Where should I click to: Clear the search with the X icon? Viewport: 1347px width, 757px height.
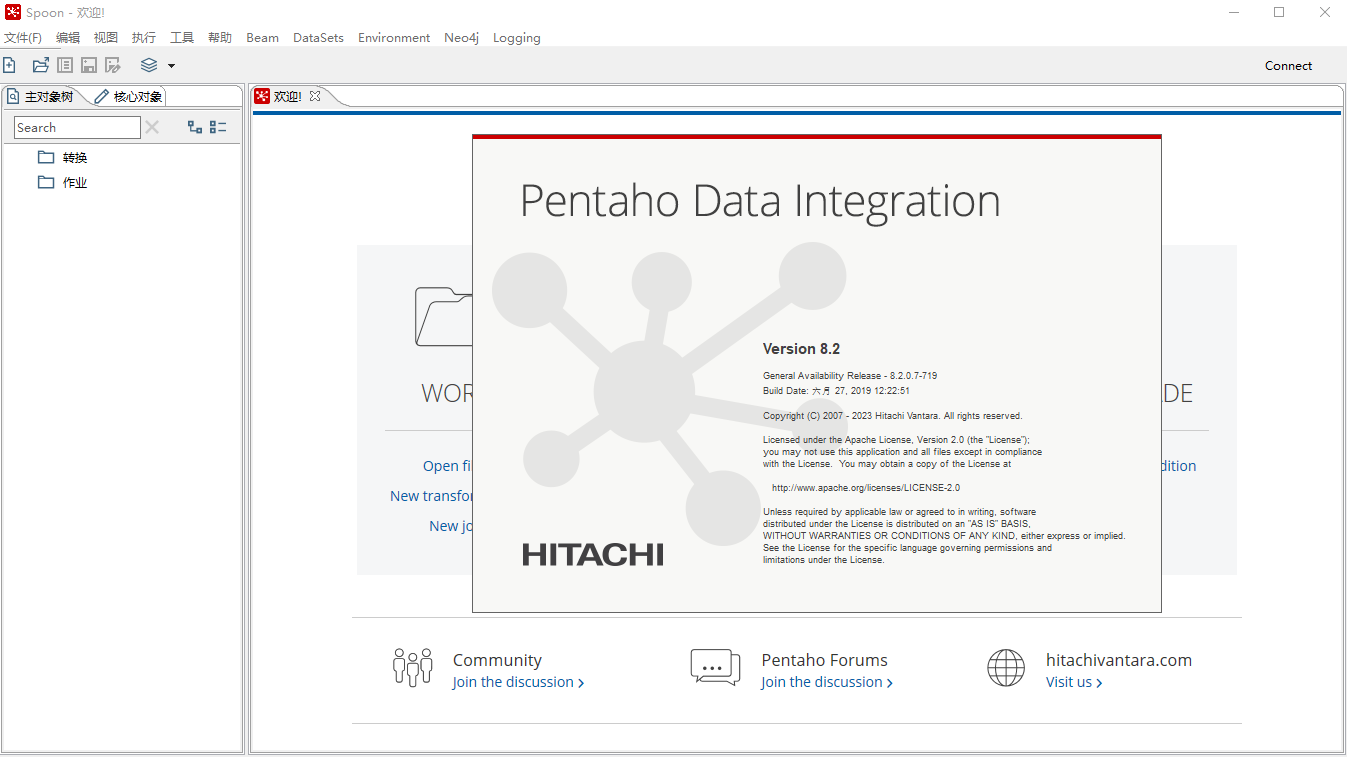[152, 127]
